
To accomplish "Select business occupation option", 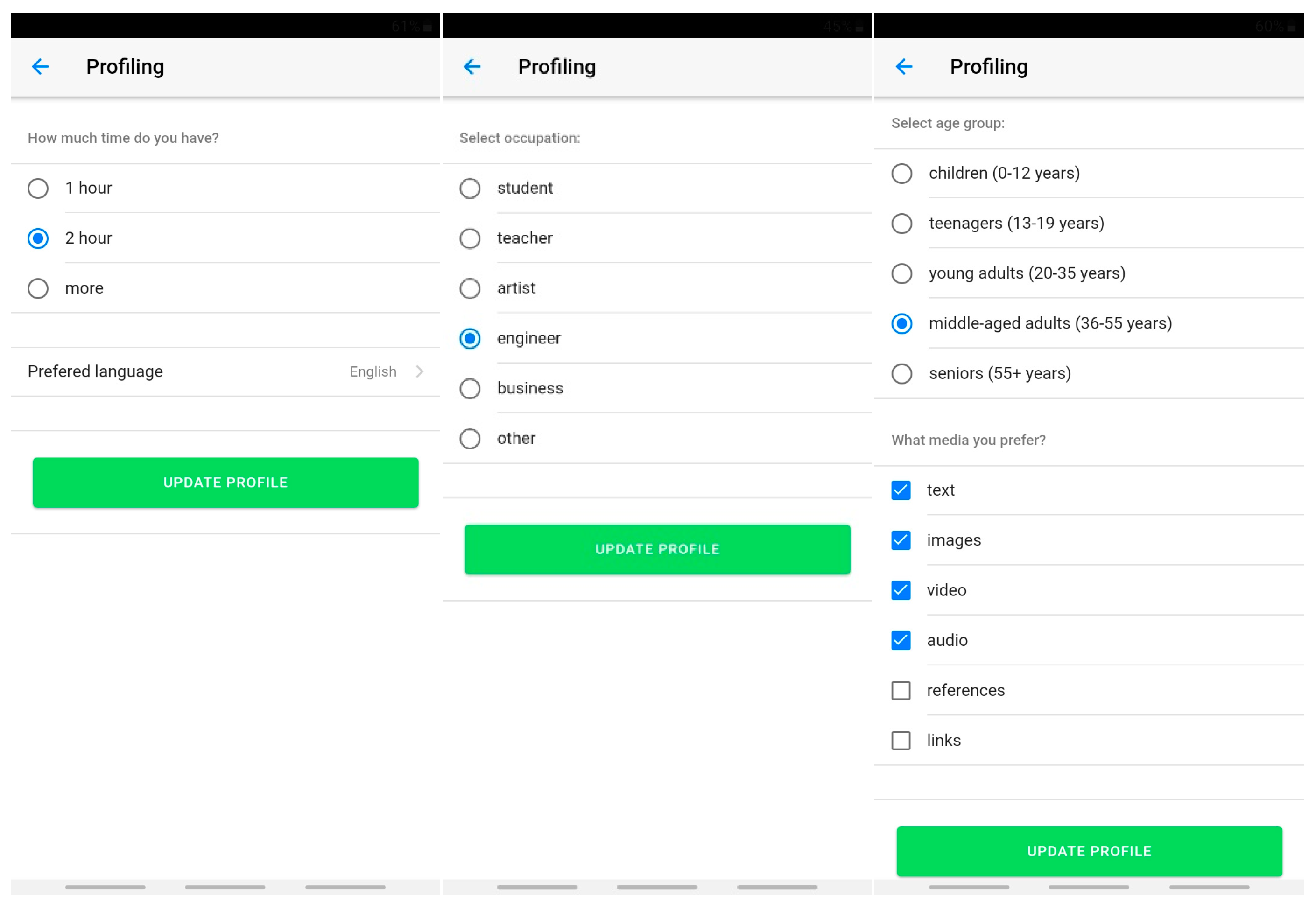I will click(470, 388).
